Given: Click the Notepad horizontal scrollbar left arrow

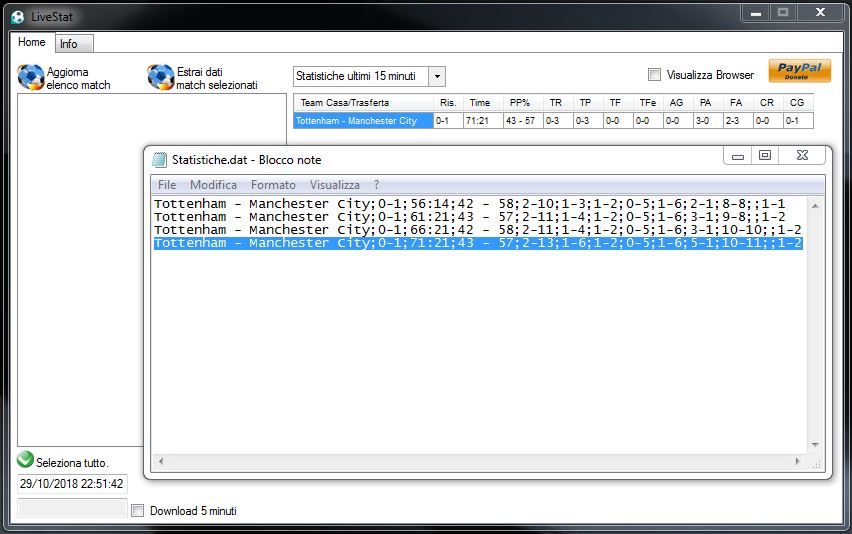Looking at the screenshot, I should (x=161, y=462).
